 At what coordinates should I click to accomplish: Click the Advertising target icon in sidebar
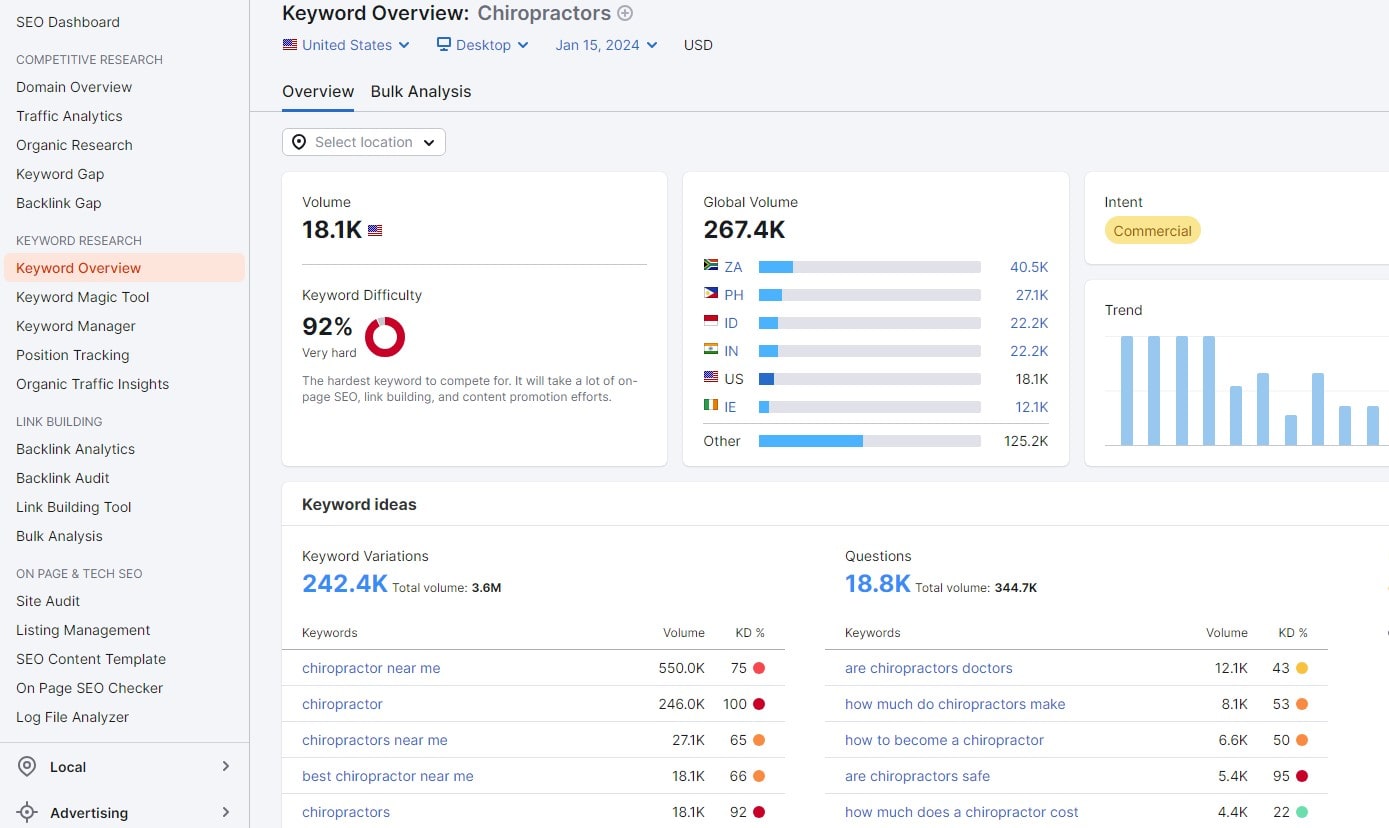pyautogui.click(x=27, y=813)
